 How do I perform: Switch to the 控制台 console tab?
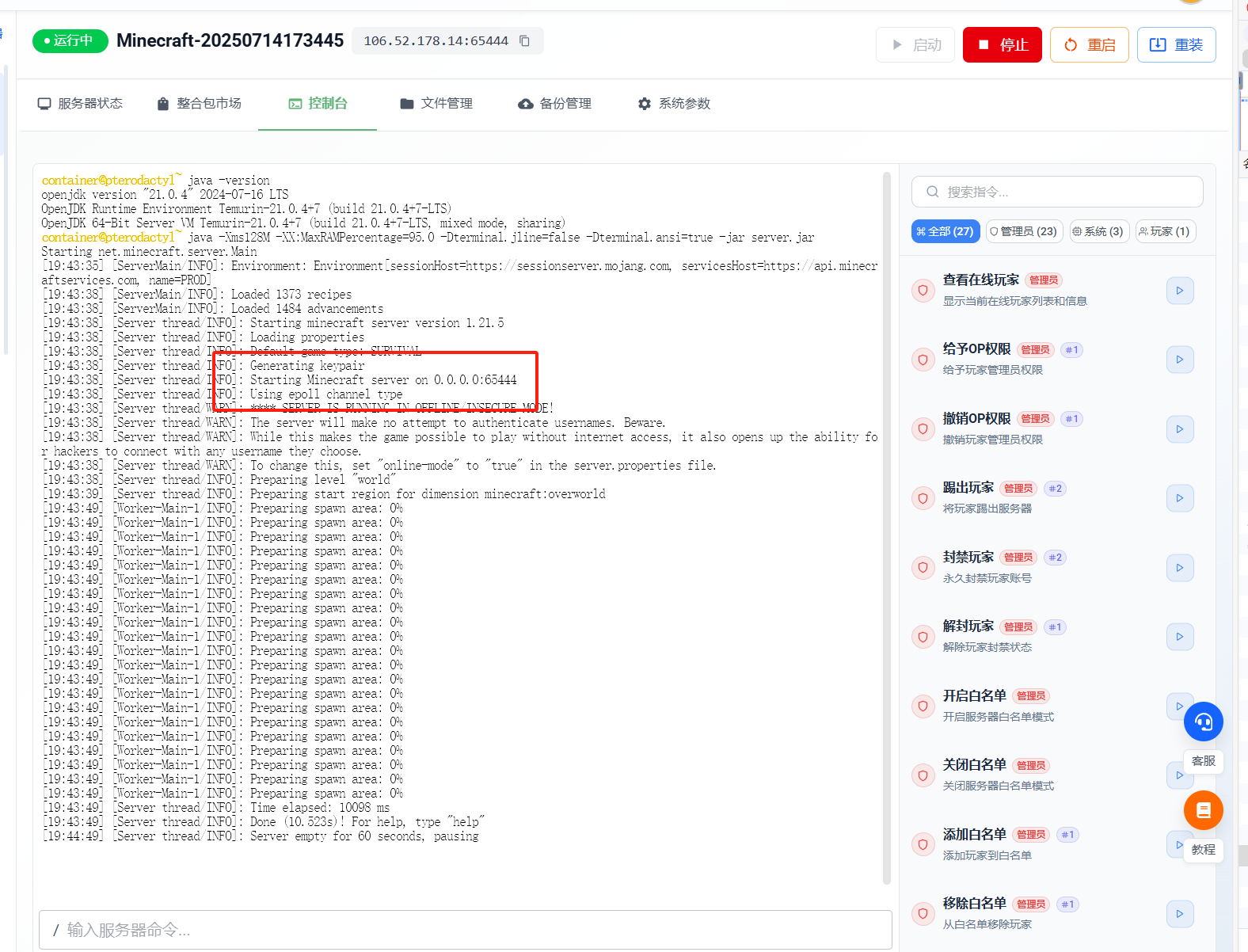pyautogui.click(x=318, y=104)
